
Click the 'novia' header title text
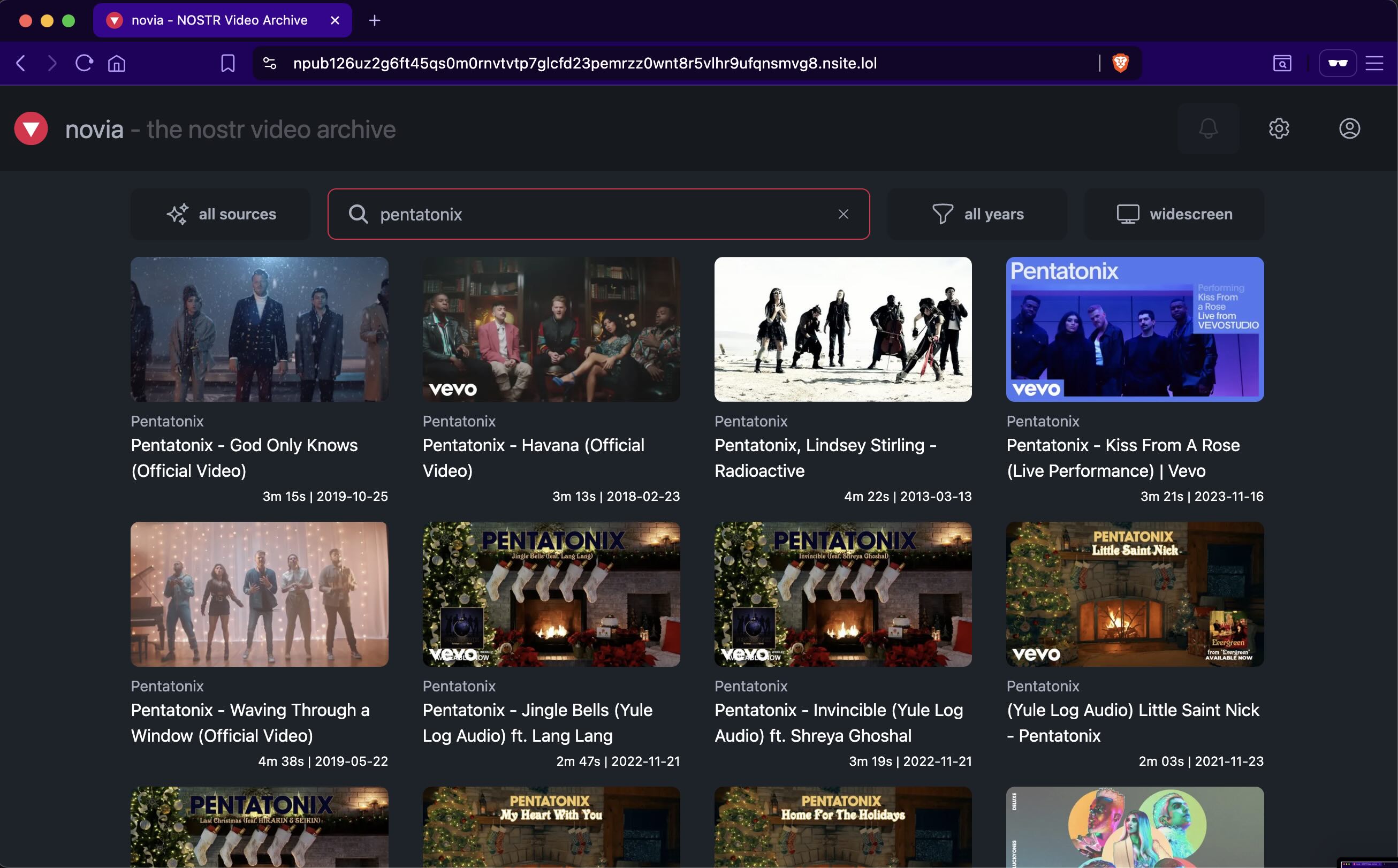point(94,130)
